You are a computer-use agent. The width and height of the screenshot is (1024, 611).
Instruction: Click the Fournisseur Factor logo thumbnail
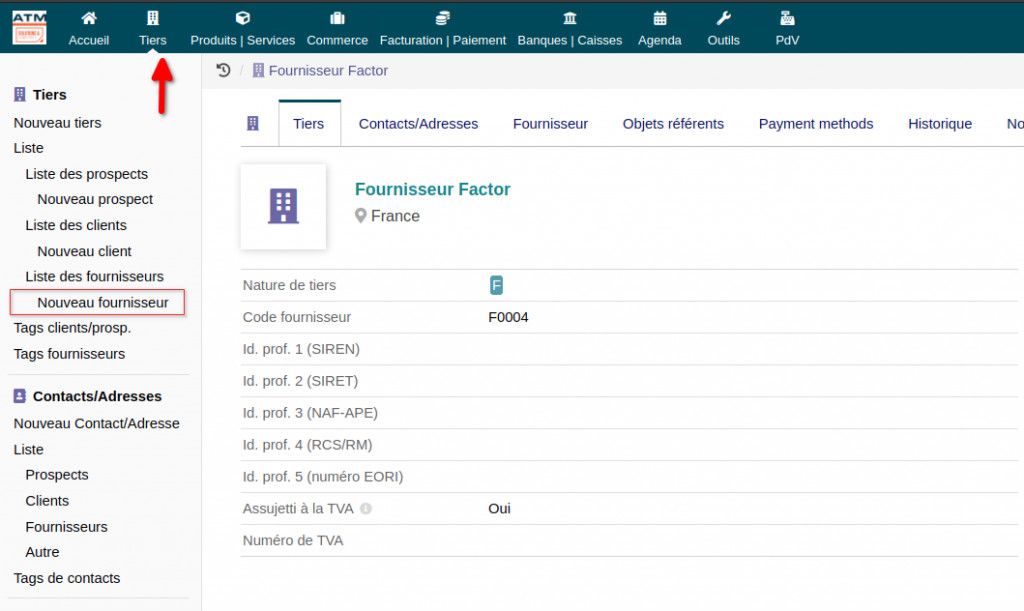point(283,206)
